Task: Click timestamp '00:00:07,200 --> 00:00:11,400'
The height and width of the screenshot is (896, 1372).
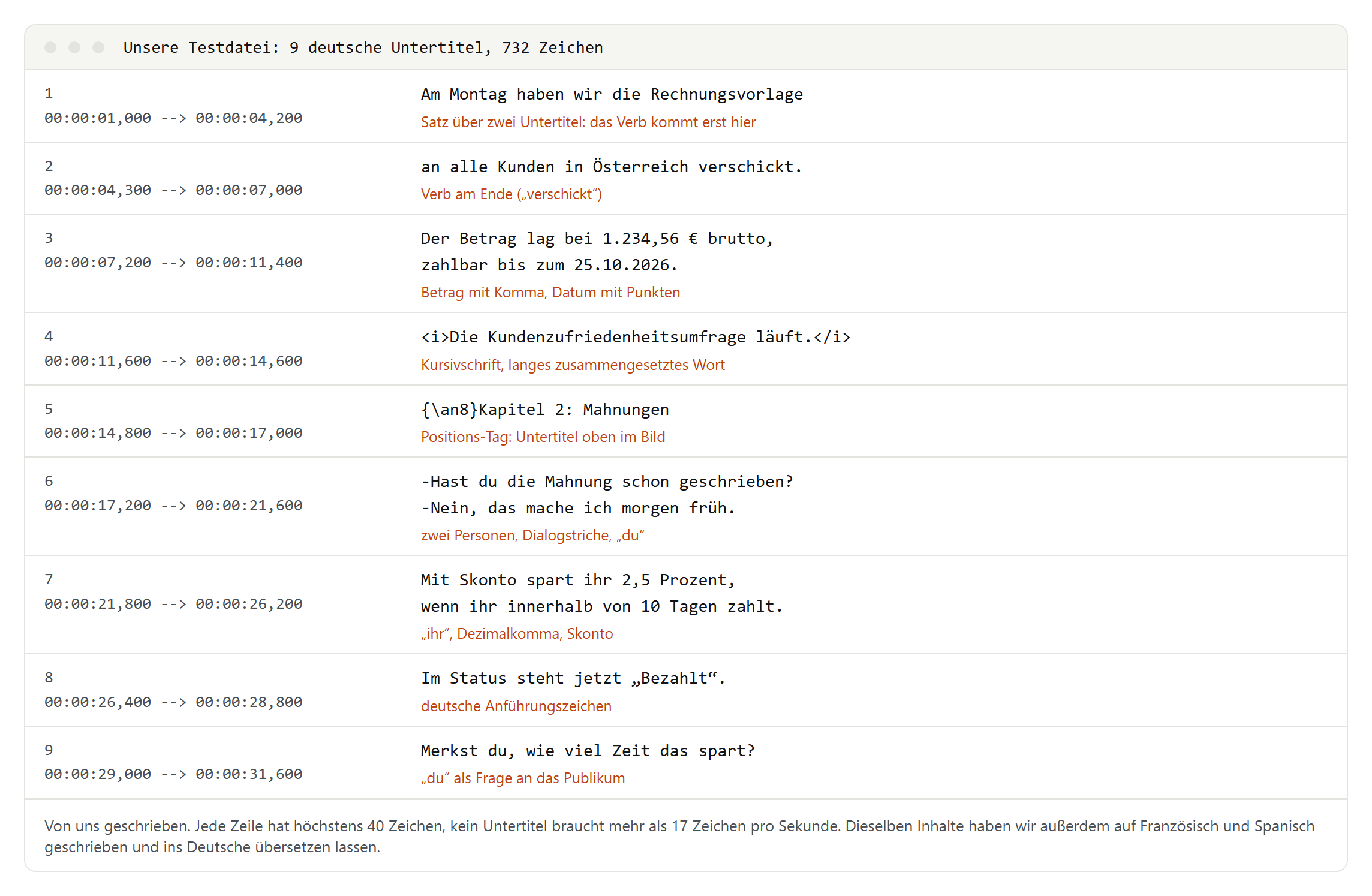Action: (173, 263)
